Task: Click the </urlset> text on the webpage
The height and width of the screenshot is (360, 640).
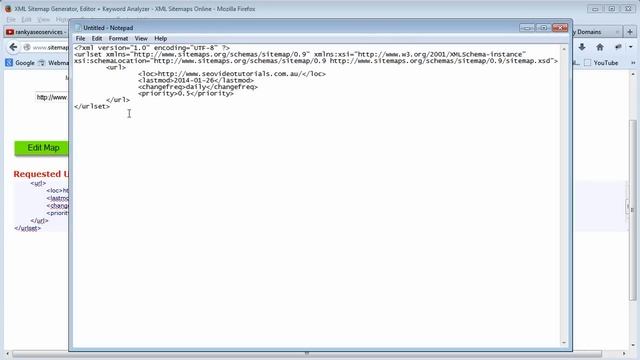Action: (x=28, y=228)
